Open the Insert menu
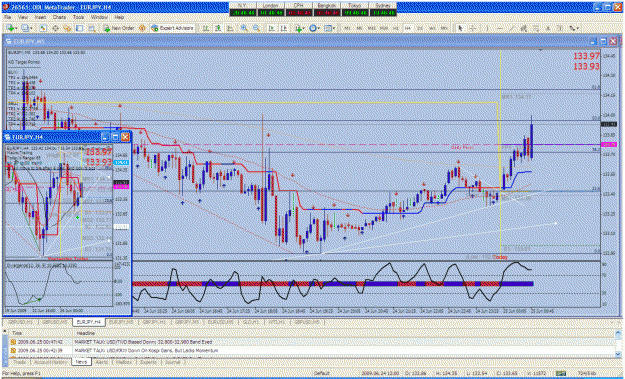 click(x=40, y=18)
